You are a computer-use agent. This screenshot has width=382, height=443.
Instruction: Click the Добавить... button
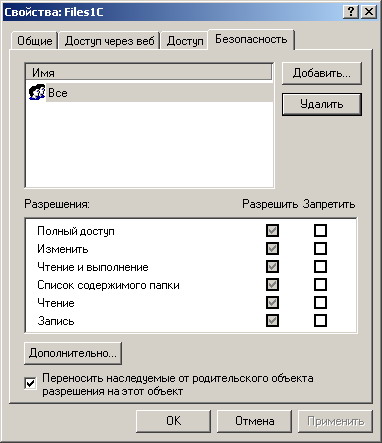pos(322,73)
